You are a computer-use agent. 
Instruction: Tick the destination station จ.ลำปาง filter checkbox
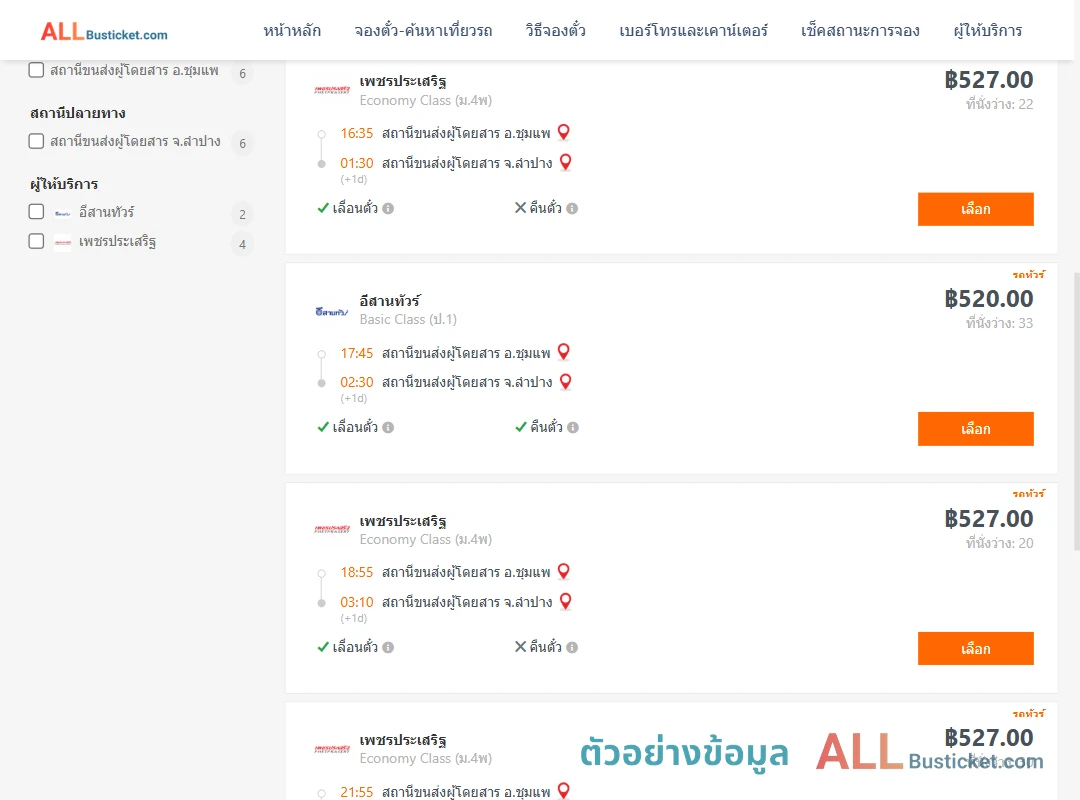tap(37, 141)
